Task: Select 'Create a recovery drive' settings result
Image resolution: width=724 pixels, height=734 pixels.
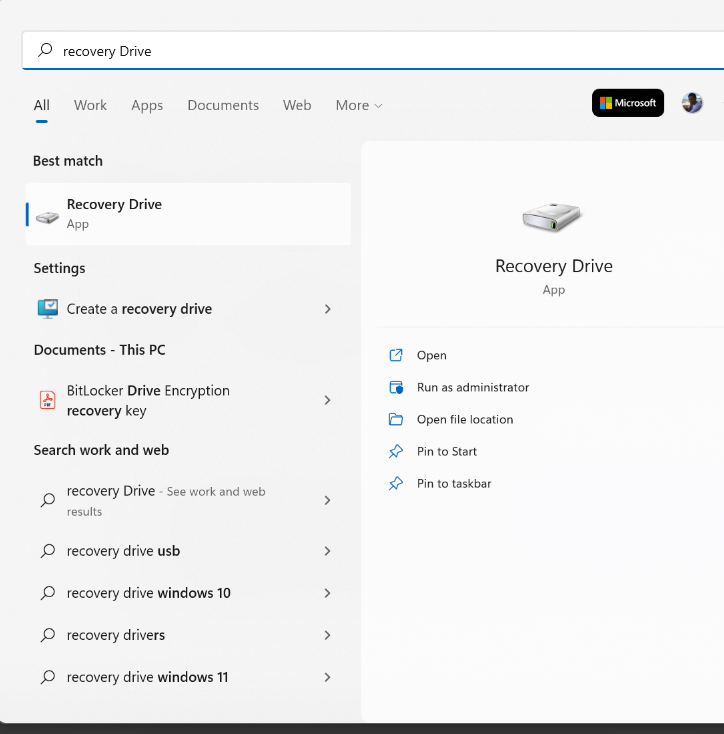Action: (188, 309)
